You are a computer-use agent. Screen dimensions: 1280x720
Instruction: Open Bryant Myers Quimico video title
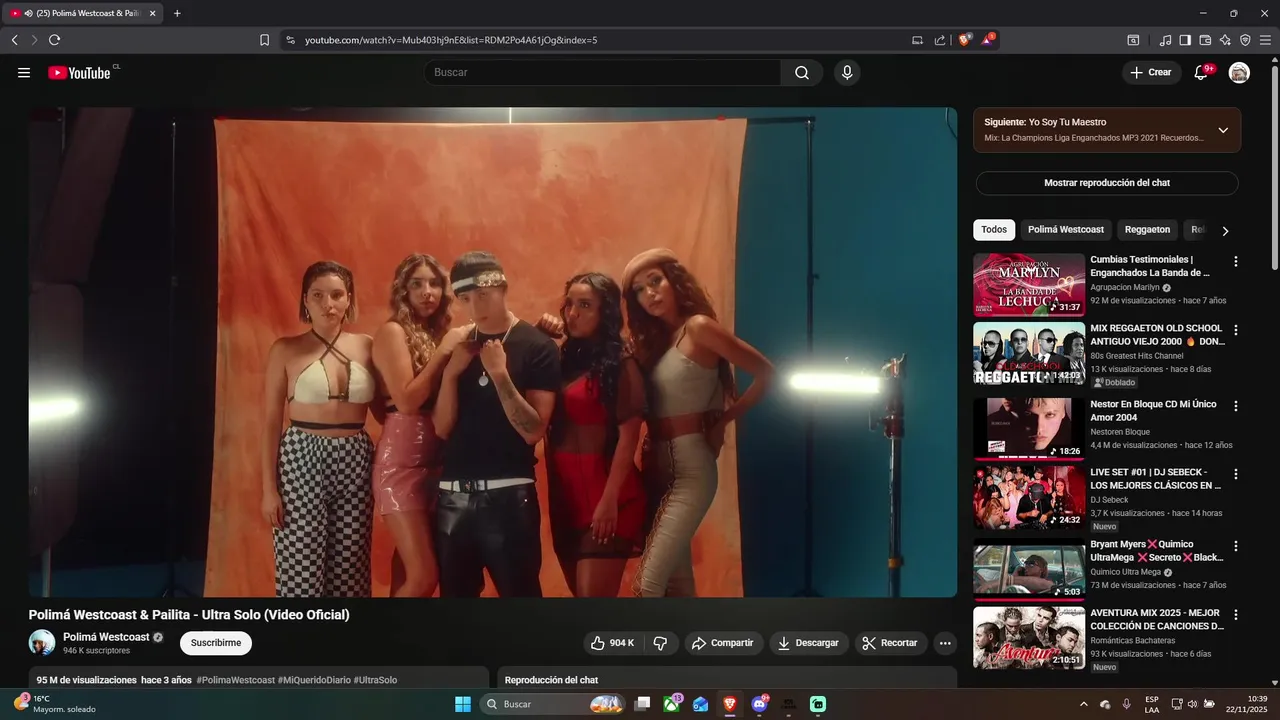[x=1157, y=551]
